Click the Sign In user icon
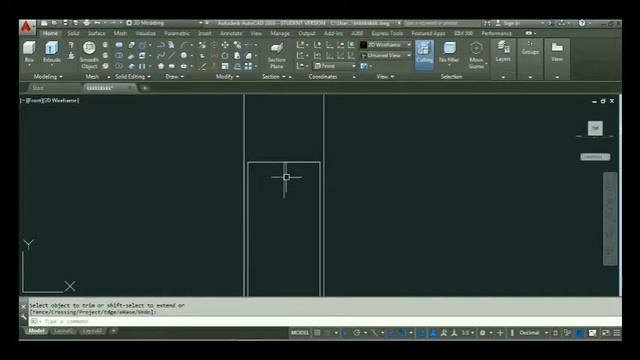Screen dimensions: 640x360 (x=498, y=23)
